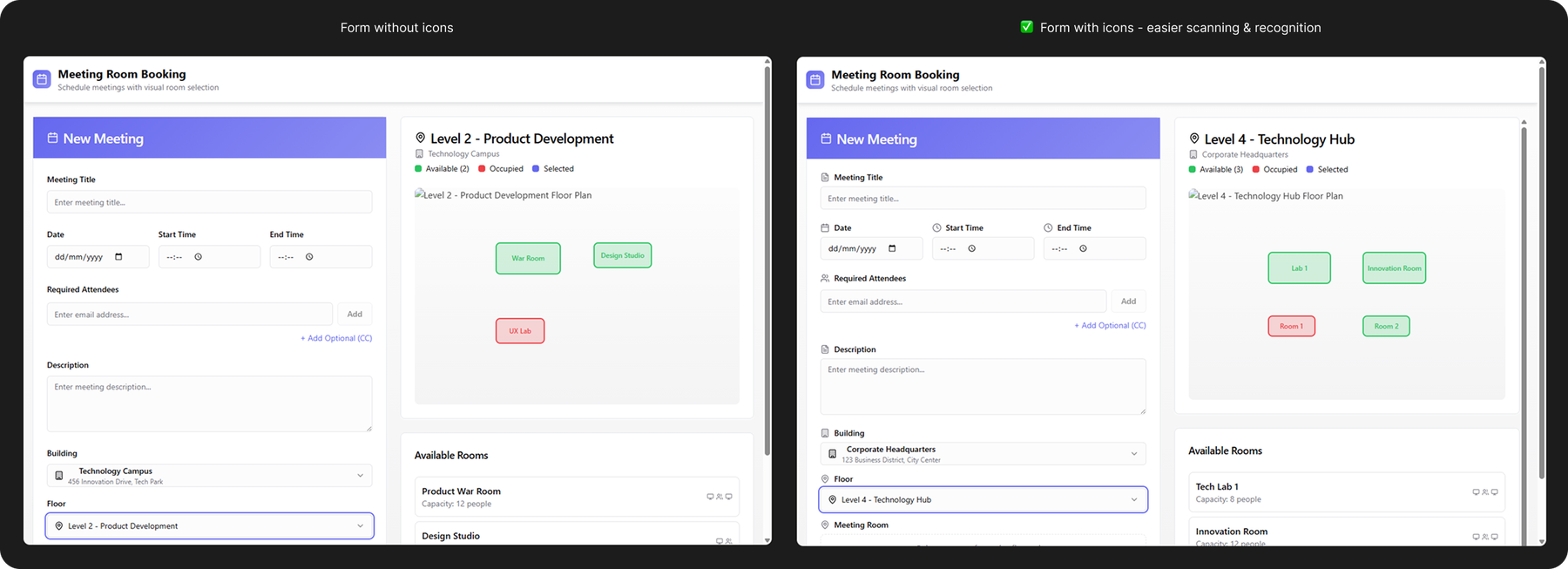Select the Lab 1 room box
Screen dimensions: 1568x569
[1299, 268]
